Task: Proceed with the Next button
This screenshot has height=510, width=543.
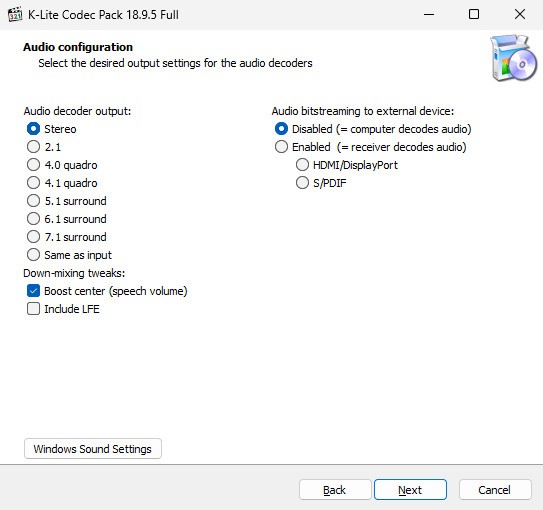Action: tap(410, 490)
